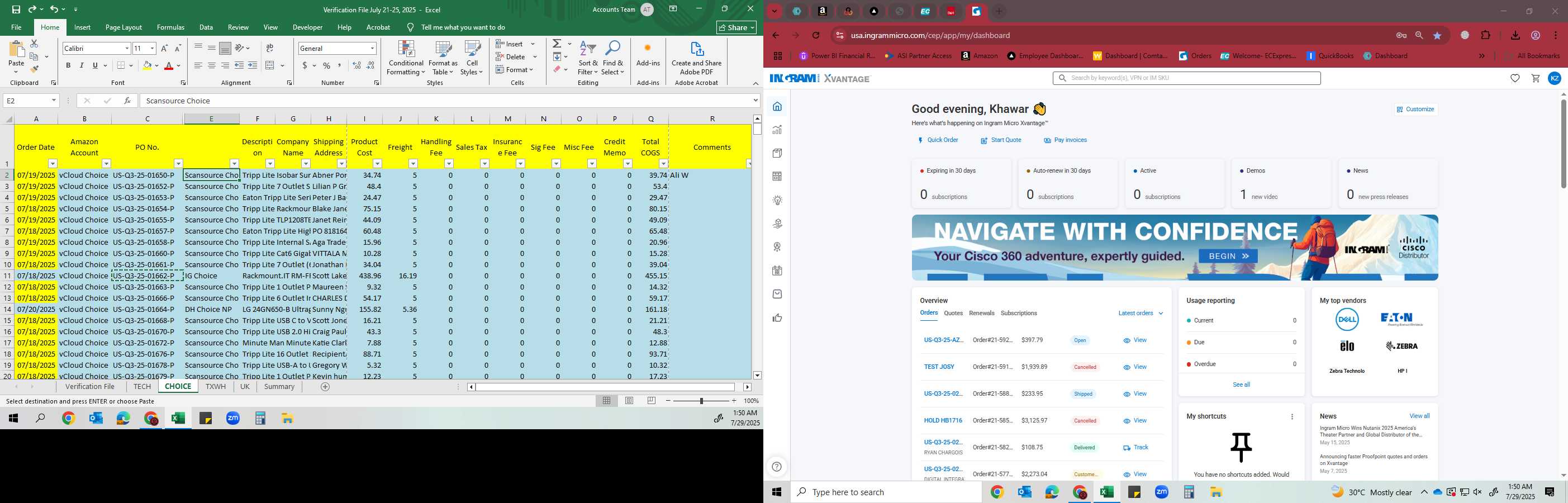This screenshot has height=503, width=1568.
Task: Switch to the TECH worksheet tab
Action: click(142, 387)
